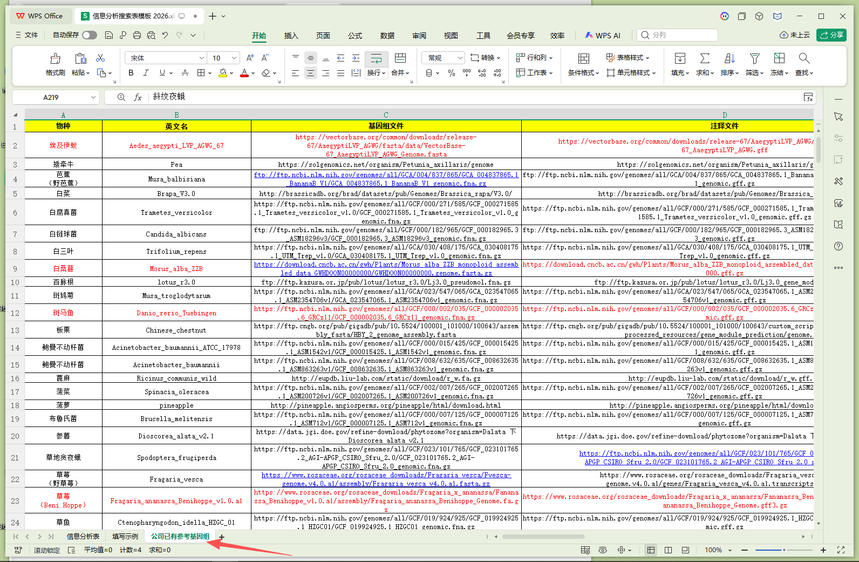Image resolution: width=859 pixels, height=562 pixels.
Task: Toggle Wrap Text (换行) button
Action: (x=376, y=59)
